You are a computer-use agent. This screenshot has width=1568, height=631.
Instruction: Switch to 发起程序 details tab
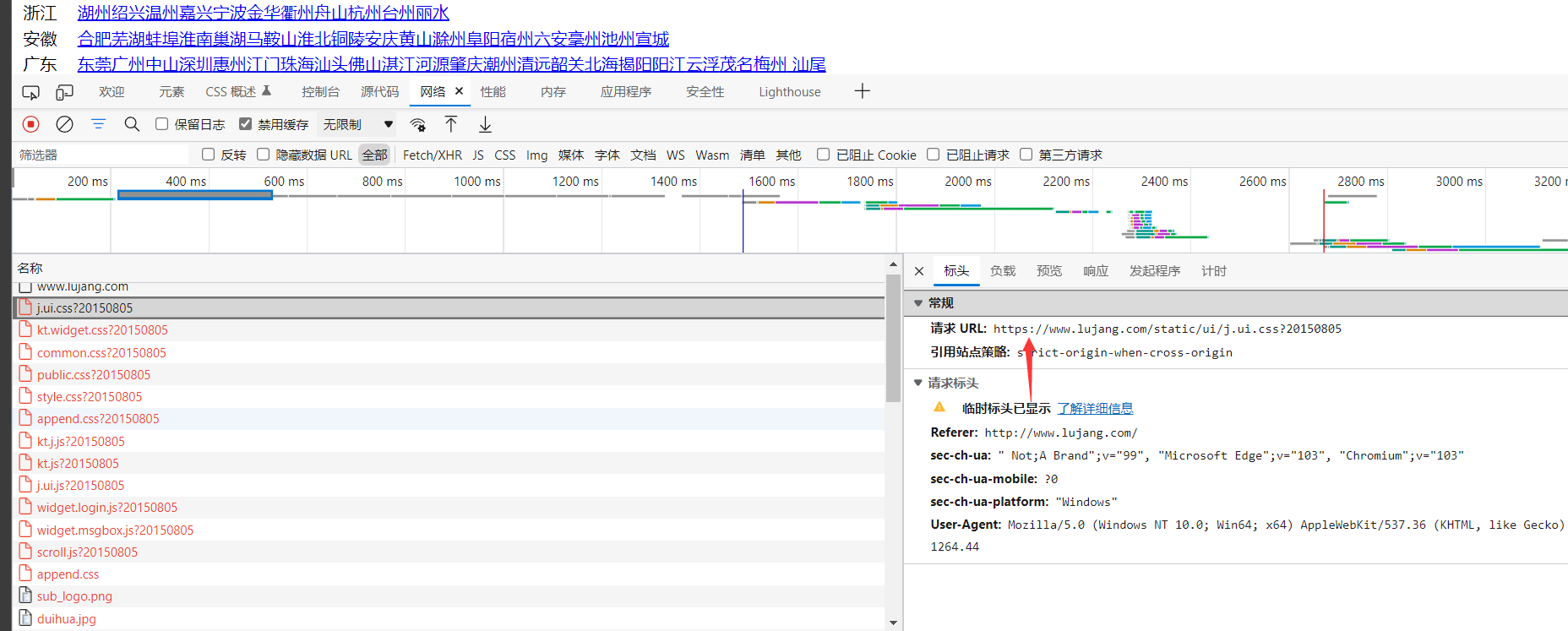1155,271
